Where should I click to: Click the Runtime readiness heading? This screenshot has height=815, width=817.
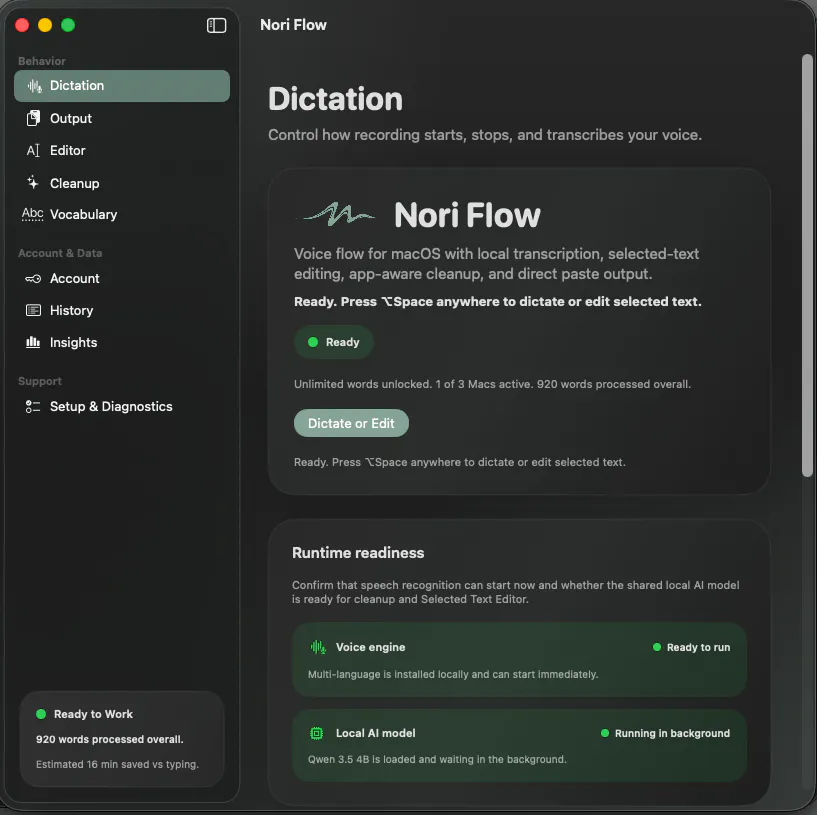click(x=358, y=553)
